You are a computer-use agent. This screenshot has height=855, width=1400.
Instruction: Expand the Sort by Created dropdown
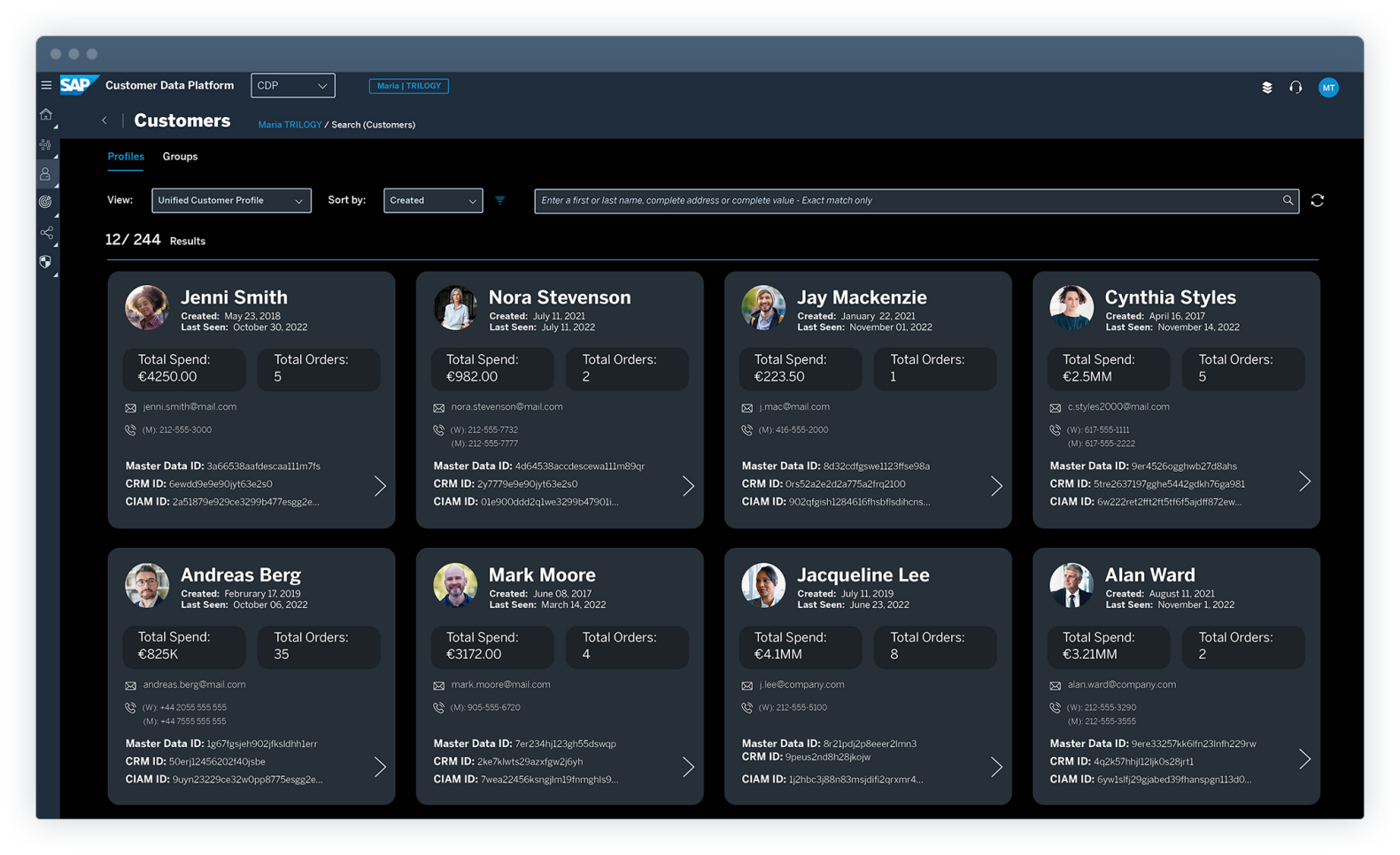click(433, 201)
